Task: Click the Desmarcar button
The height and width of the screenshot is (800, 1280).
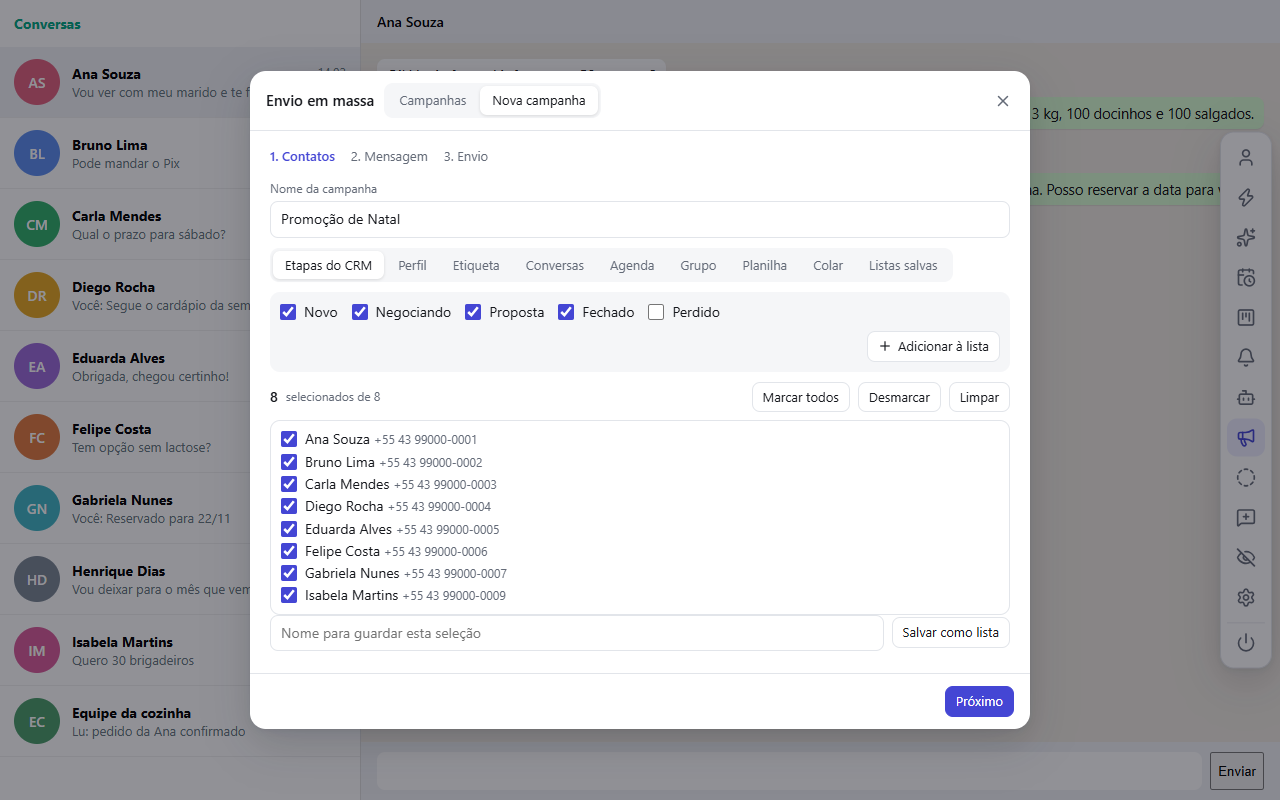Action: (x=899, y=397)
